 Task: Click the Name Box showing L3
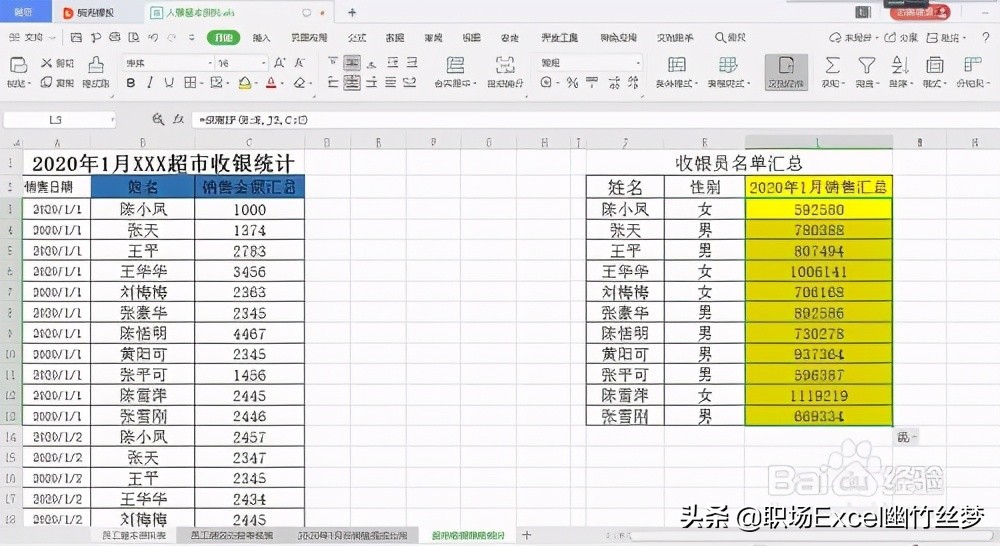point(59,119)
